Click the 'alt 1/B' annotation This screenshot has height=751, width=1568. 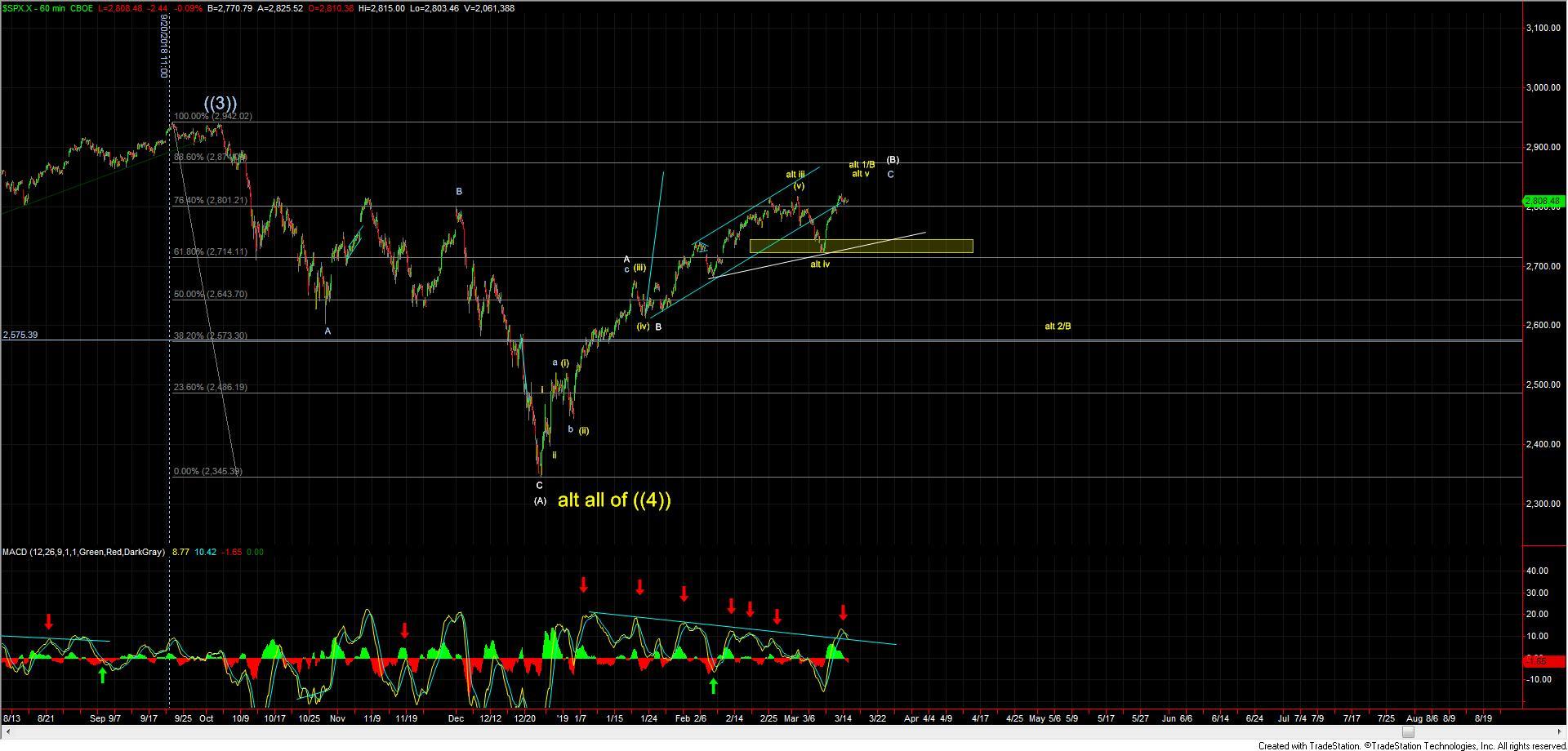click(x=862, y=165)
